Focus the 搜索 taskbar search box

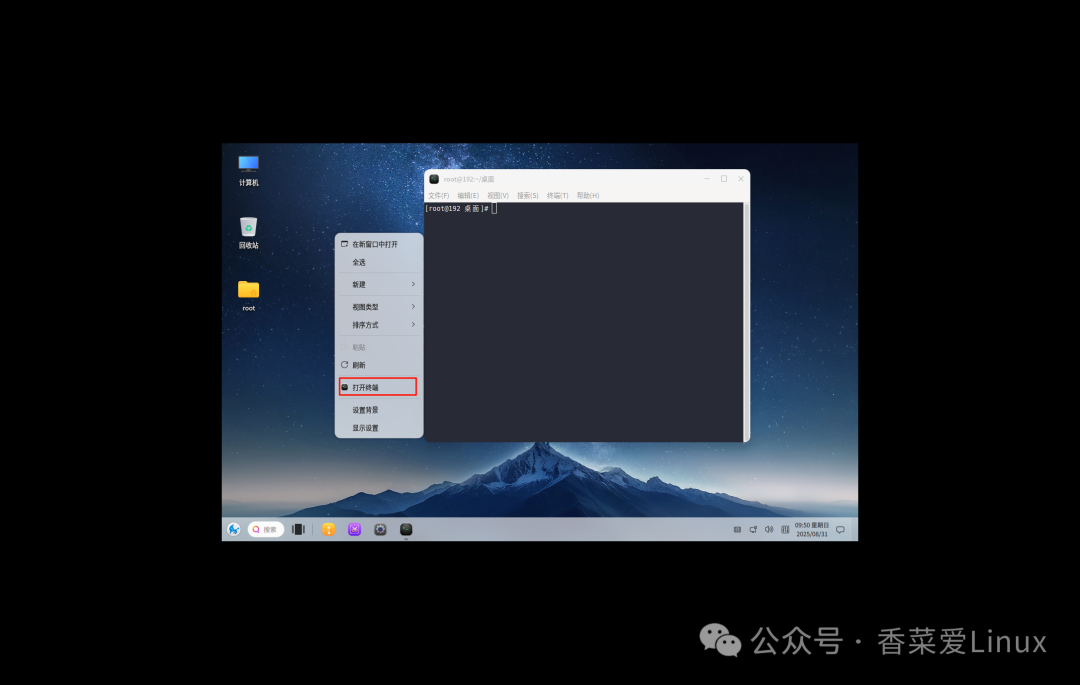tap(266, 529)
